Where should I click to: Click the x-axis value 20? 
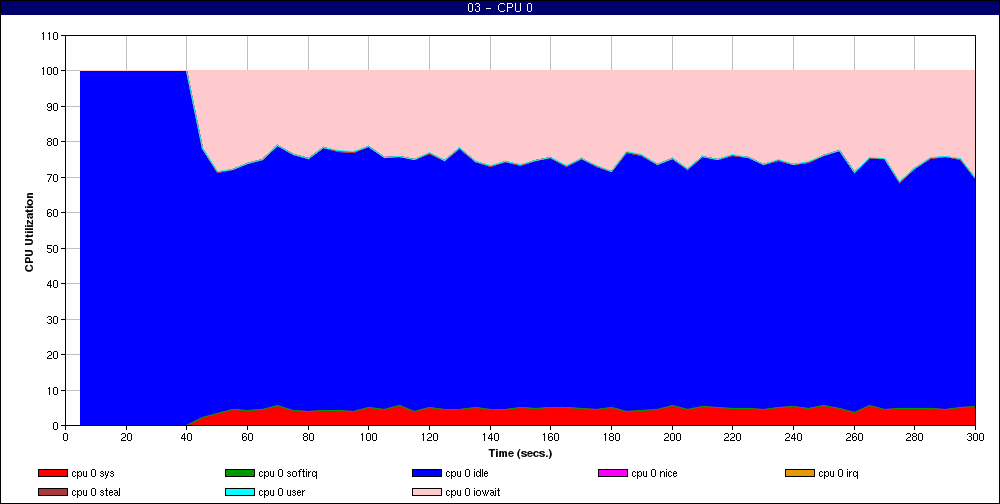coord(126,437)
